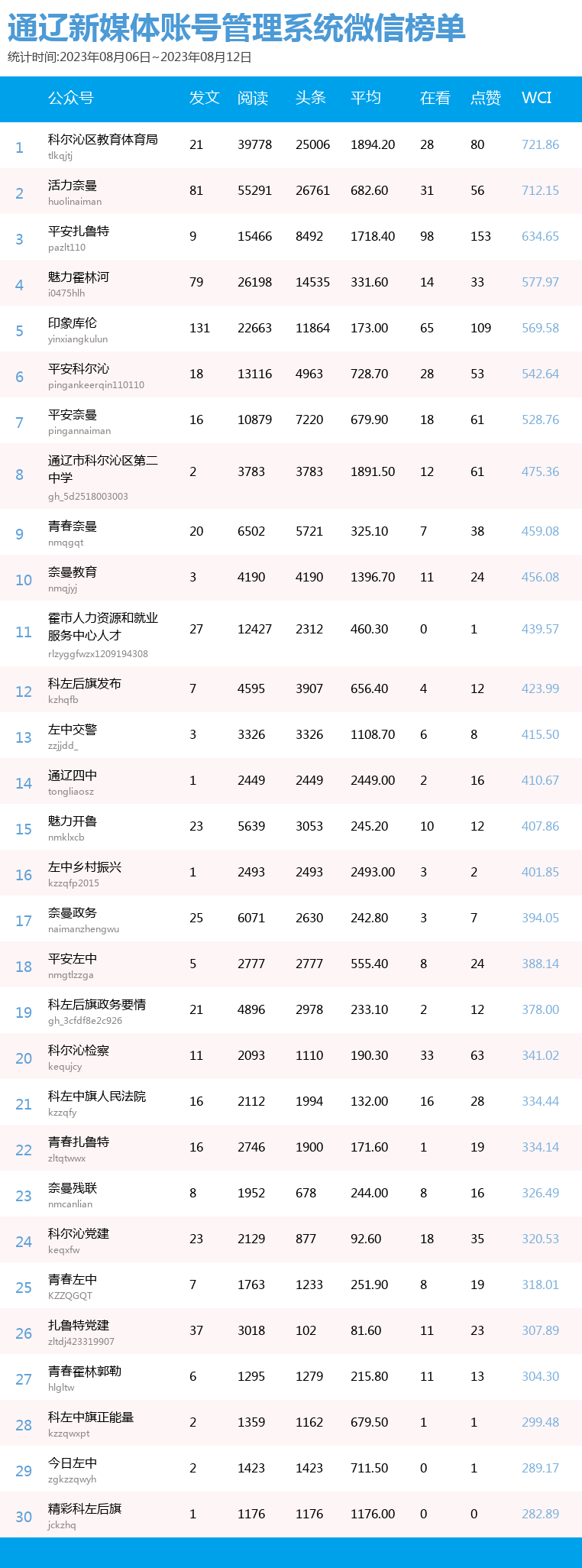Image resolution: width=582 pixels, height=1568 pixels.
Task: Click rank number 30
Action: click(24, 1517)
